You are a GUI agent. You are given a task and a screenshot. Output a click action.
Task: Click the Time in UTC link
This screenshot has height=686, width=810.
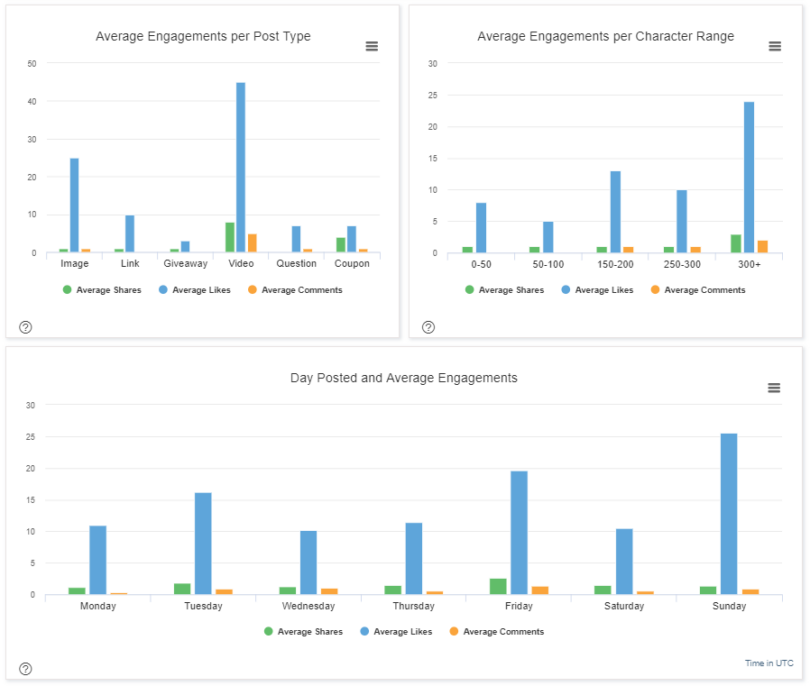768,663
